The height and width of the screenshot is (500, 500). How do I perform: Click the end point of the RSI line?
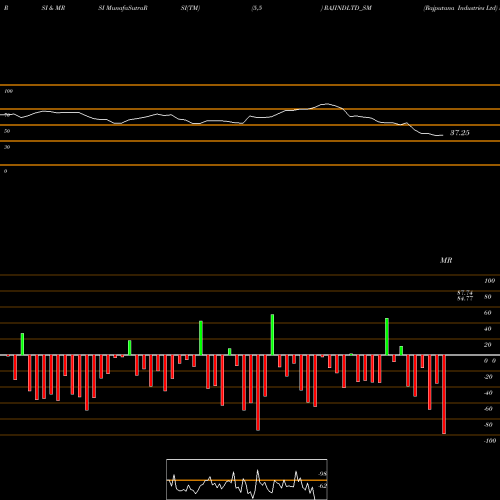pos(443,135)
